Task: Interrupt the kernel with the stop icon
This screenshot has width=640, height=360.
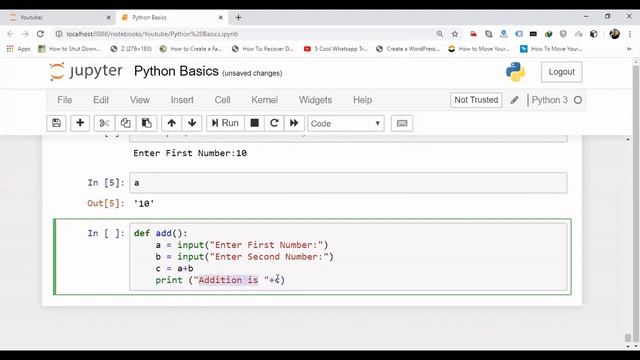Action: (254, 123)
